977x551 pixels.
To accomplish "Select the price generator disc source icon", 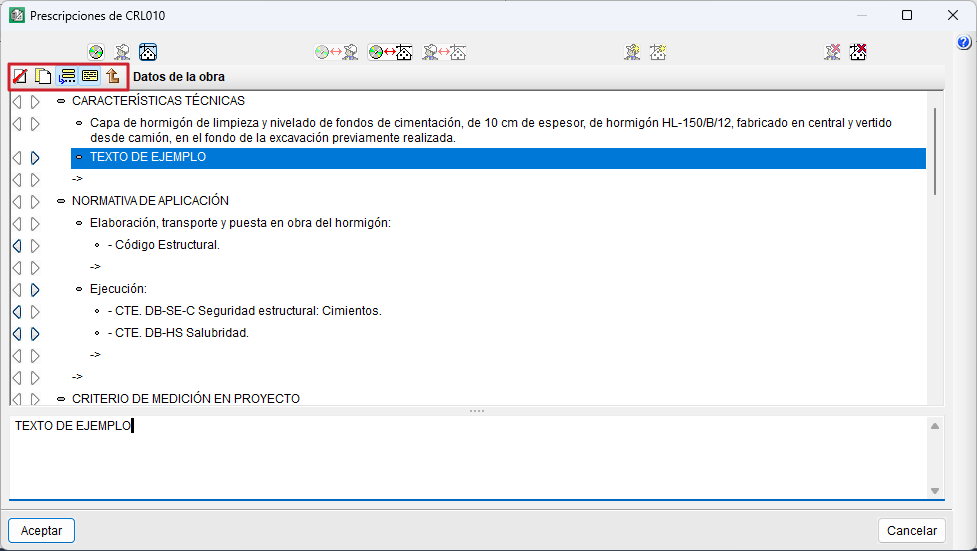I will click(x=96, y=52).
